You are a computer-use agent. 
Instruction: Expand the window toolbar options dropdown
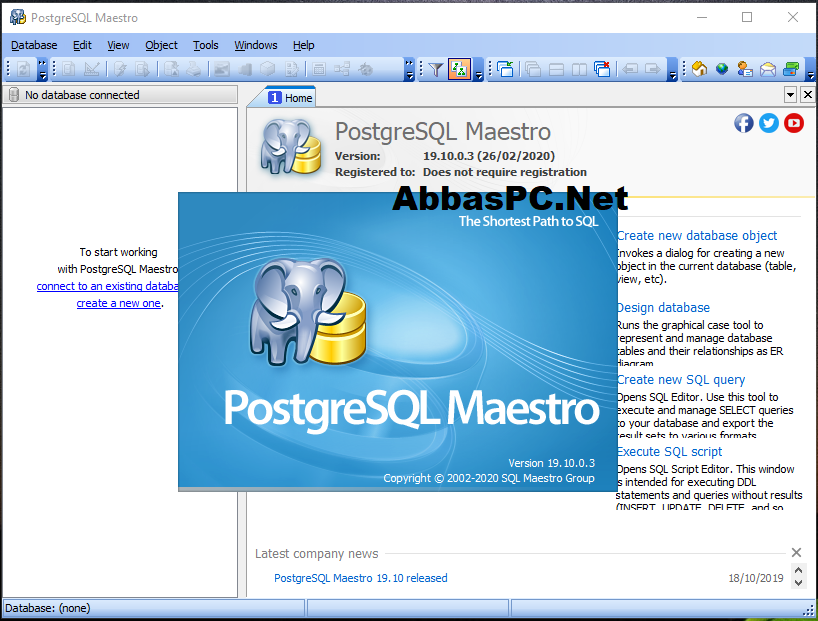click(673, 69)
